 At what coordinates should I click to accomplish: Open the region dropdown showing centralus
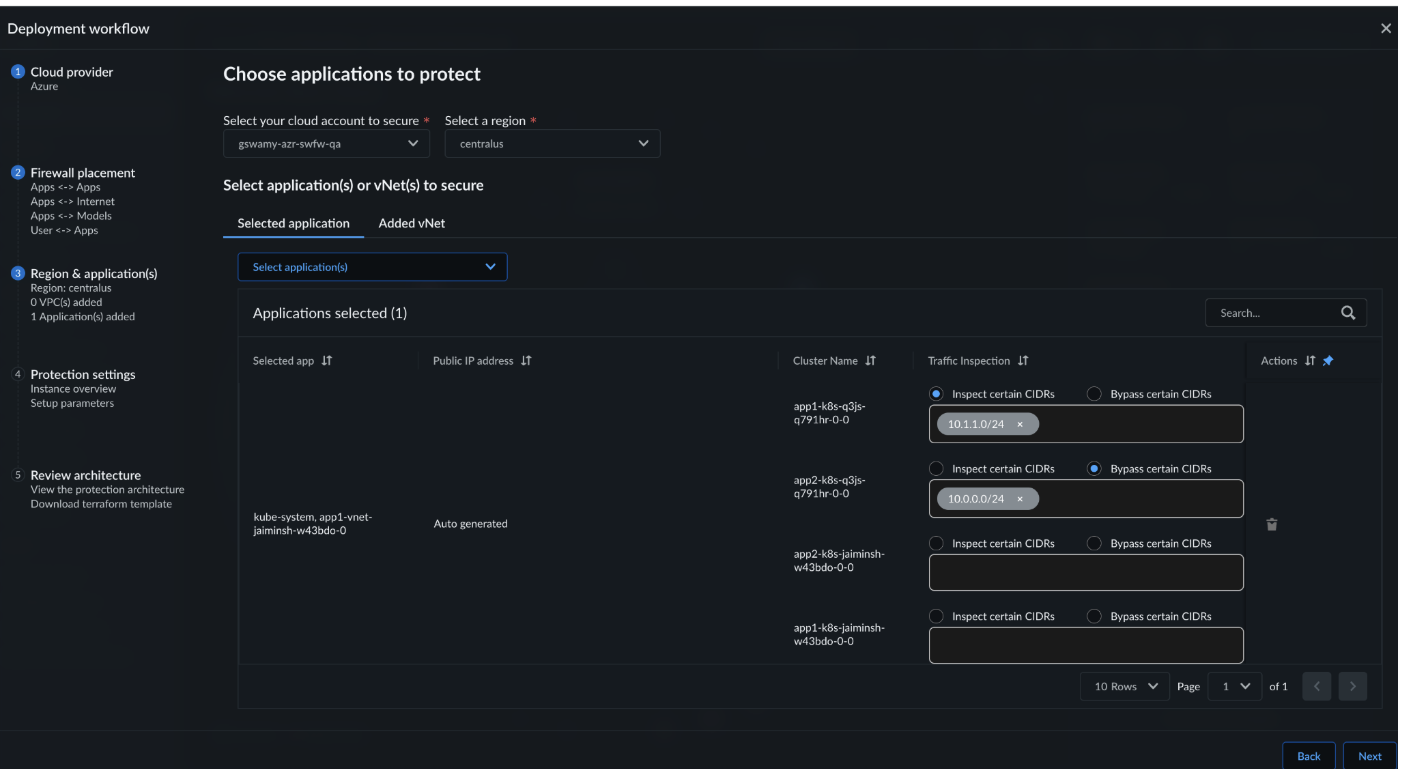coord(552,144)
